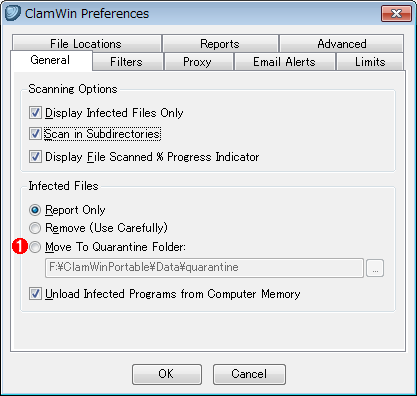
Task: Select Move To Quarantine Folder option
Action: (x=35, y=247)
